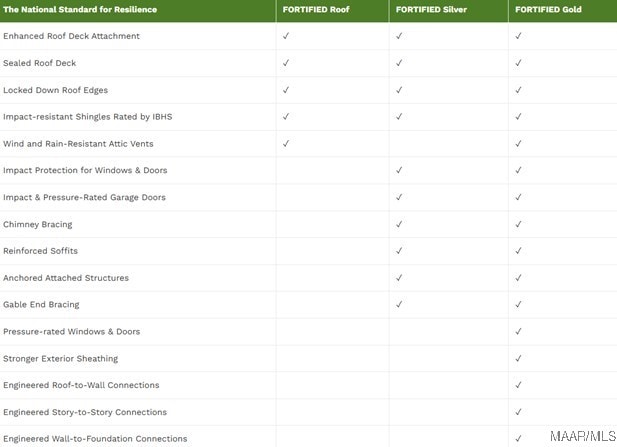Click the MAAR/MLS watermark
Screen dimensions: 617x447
click(x=583, y=436)
